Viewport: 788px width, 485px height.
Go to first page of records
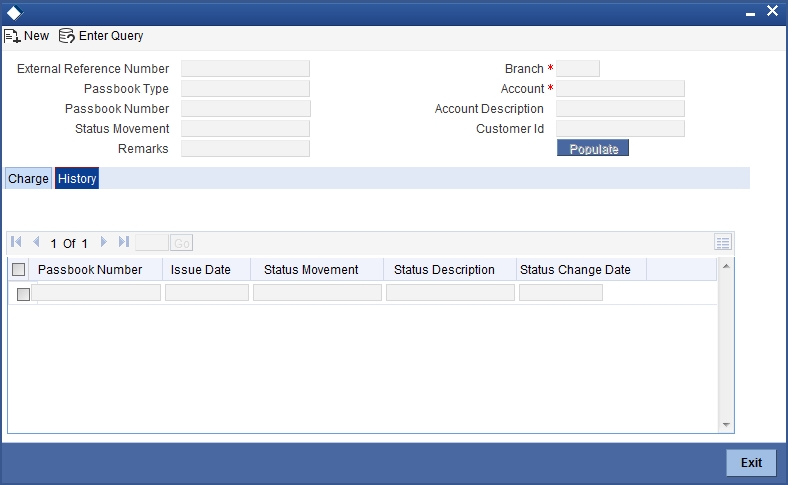pos(16,242)
